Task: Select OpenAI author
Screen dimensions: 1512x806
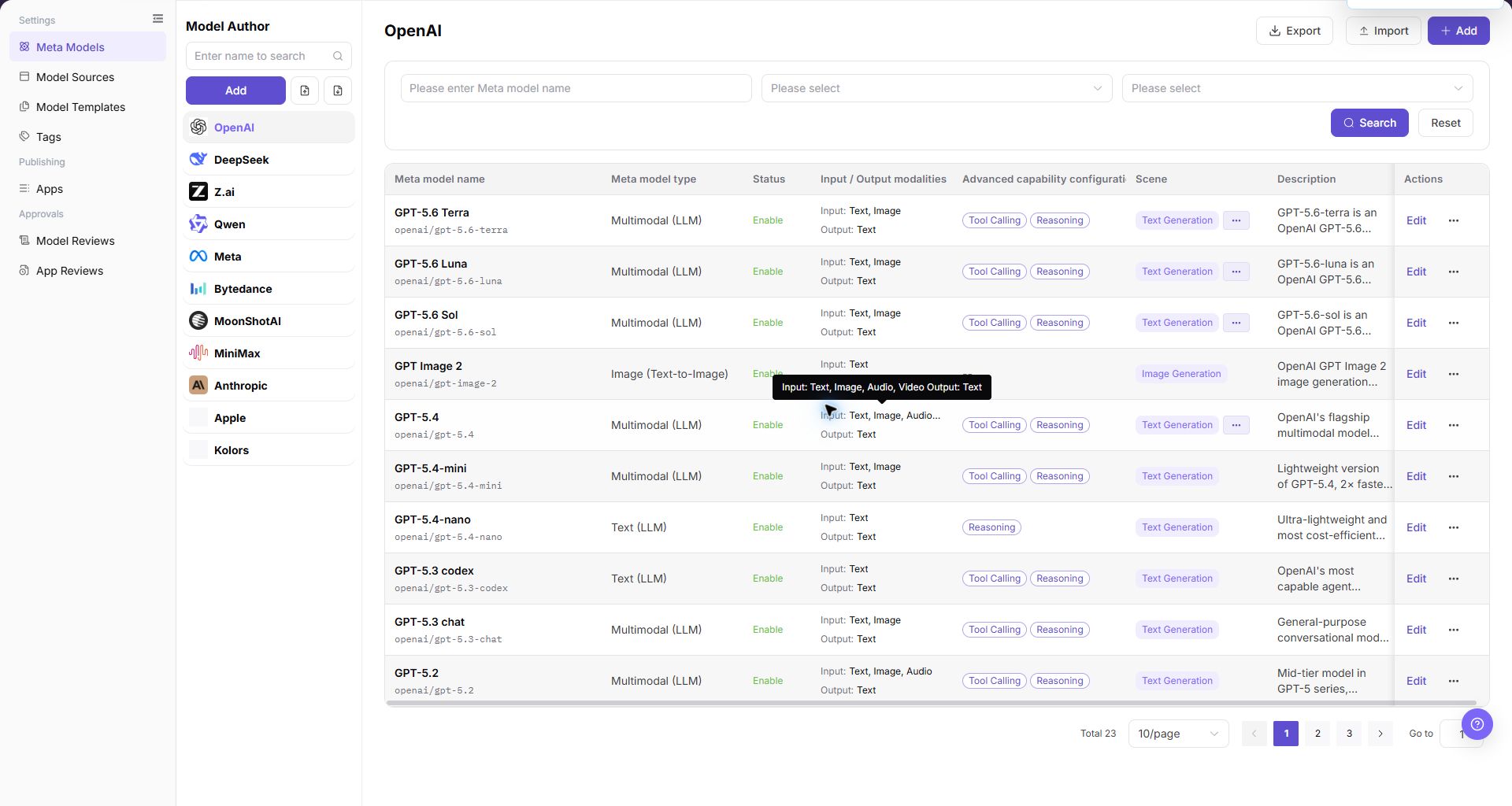Action: 269,128
